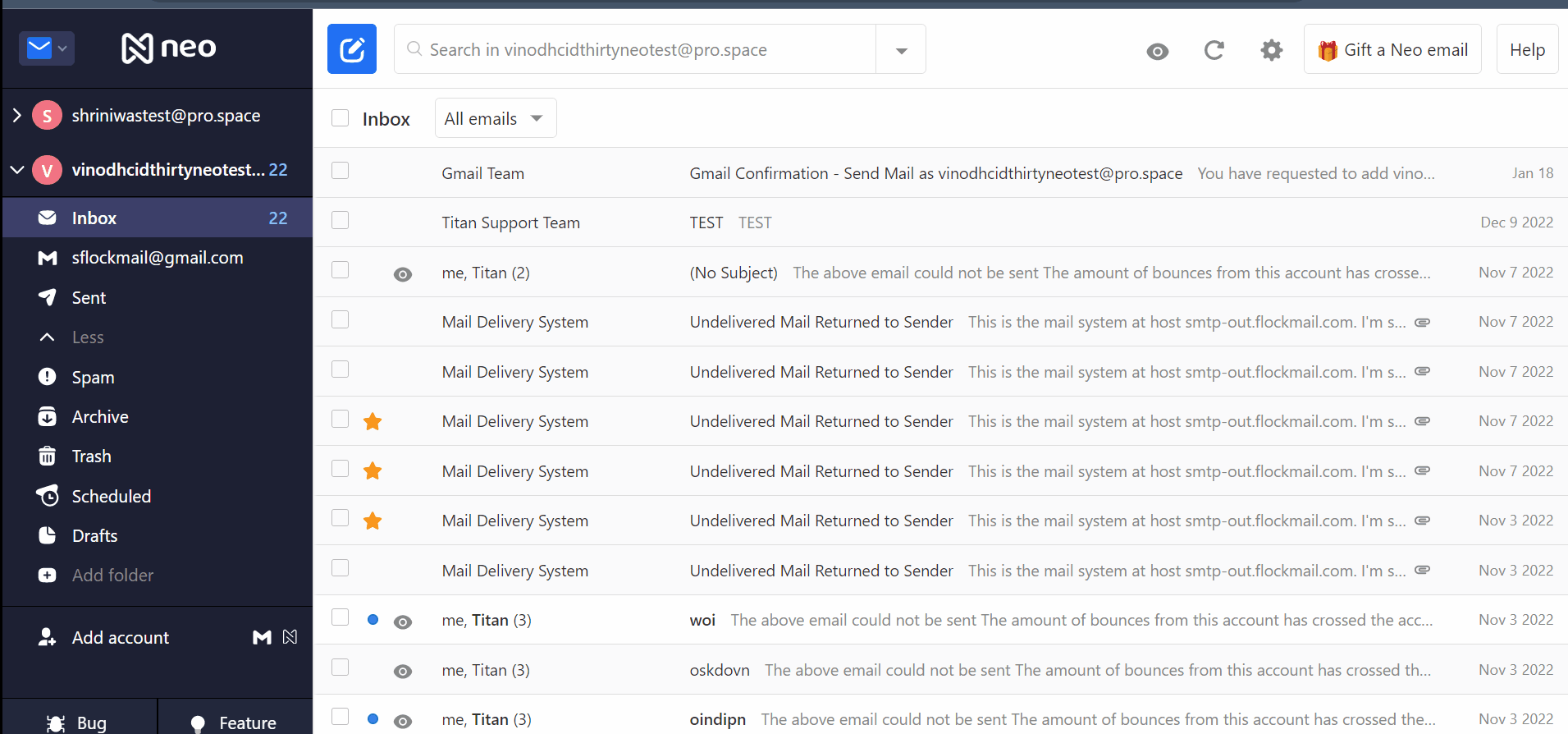Open sflockmail@gmail.com folder

coord(158,258)
